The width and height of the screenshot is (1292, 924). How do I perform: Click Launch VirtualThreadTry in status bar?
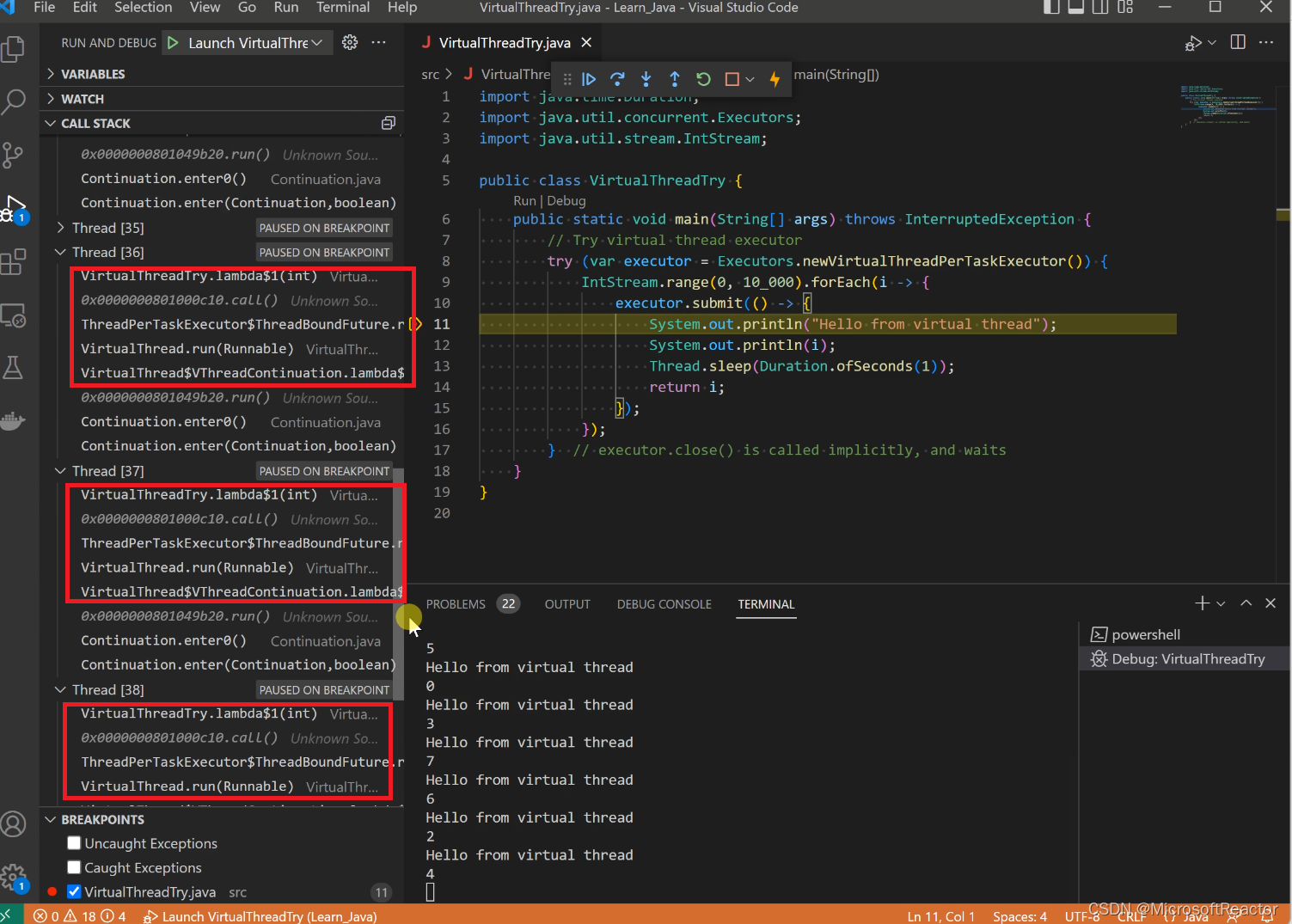[x=260, y=916]
